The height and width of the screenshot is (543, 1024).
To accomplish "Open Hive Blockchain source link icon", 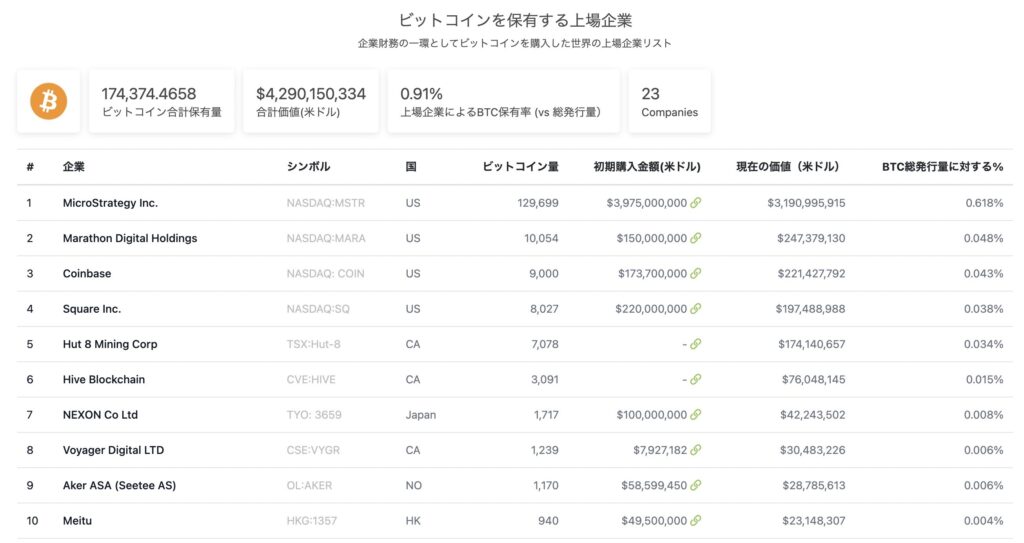I will (696, 380).
